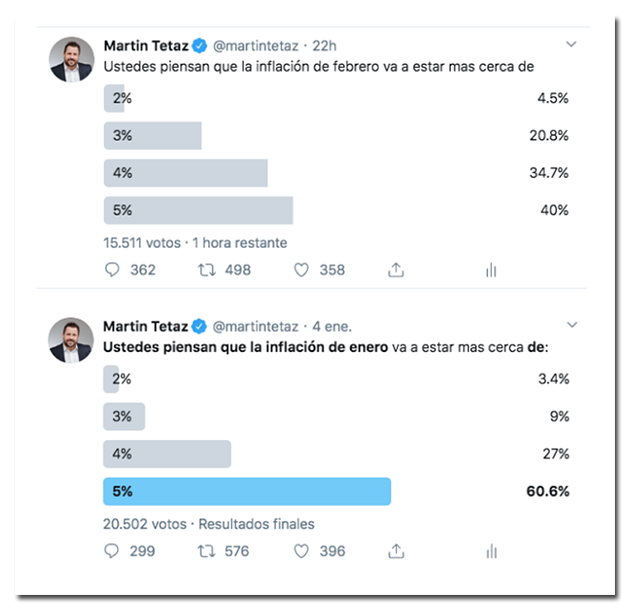
Task: Click the 22h timestamp link
Action: coord(324,46)
